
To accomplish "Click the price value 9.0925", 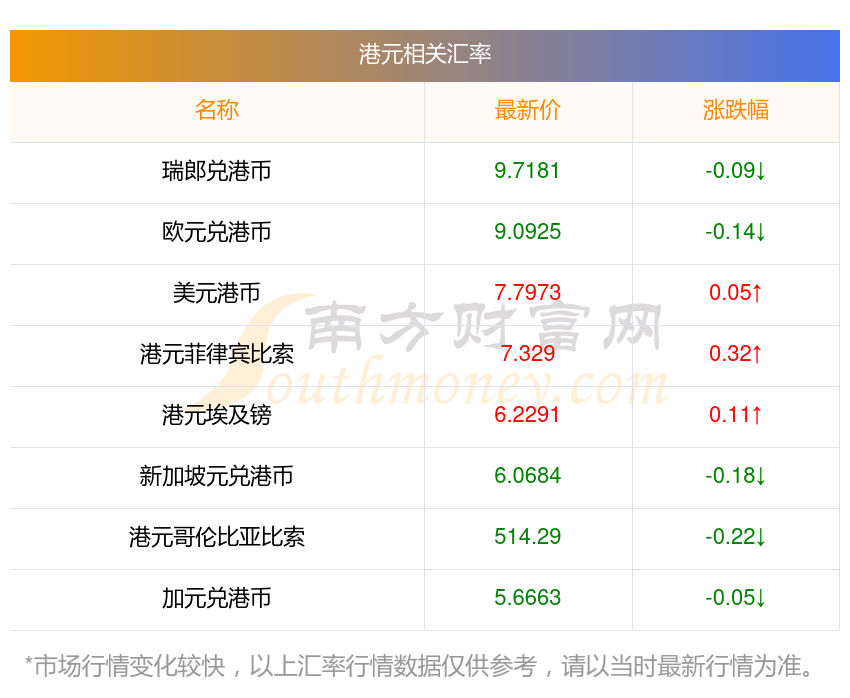I will [527, 232].
